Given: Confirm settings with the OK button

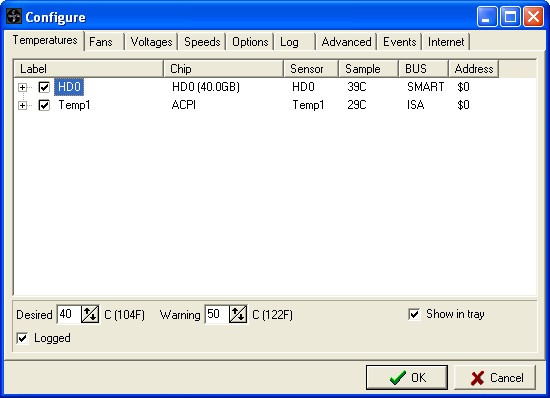Looking at the screenshot, I should (407, 378).
